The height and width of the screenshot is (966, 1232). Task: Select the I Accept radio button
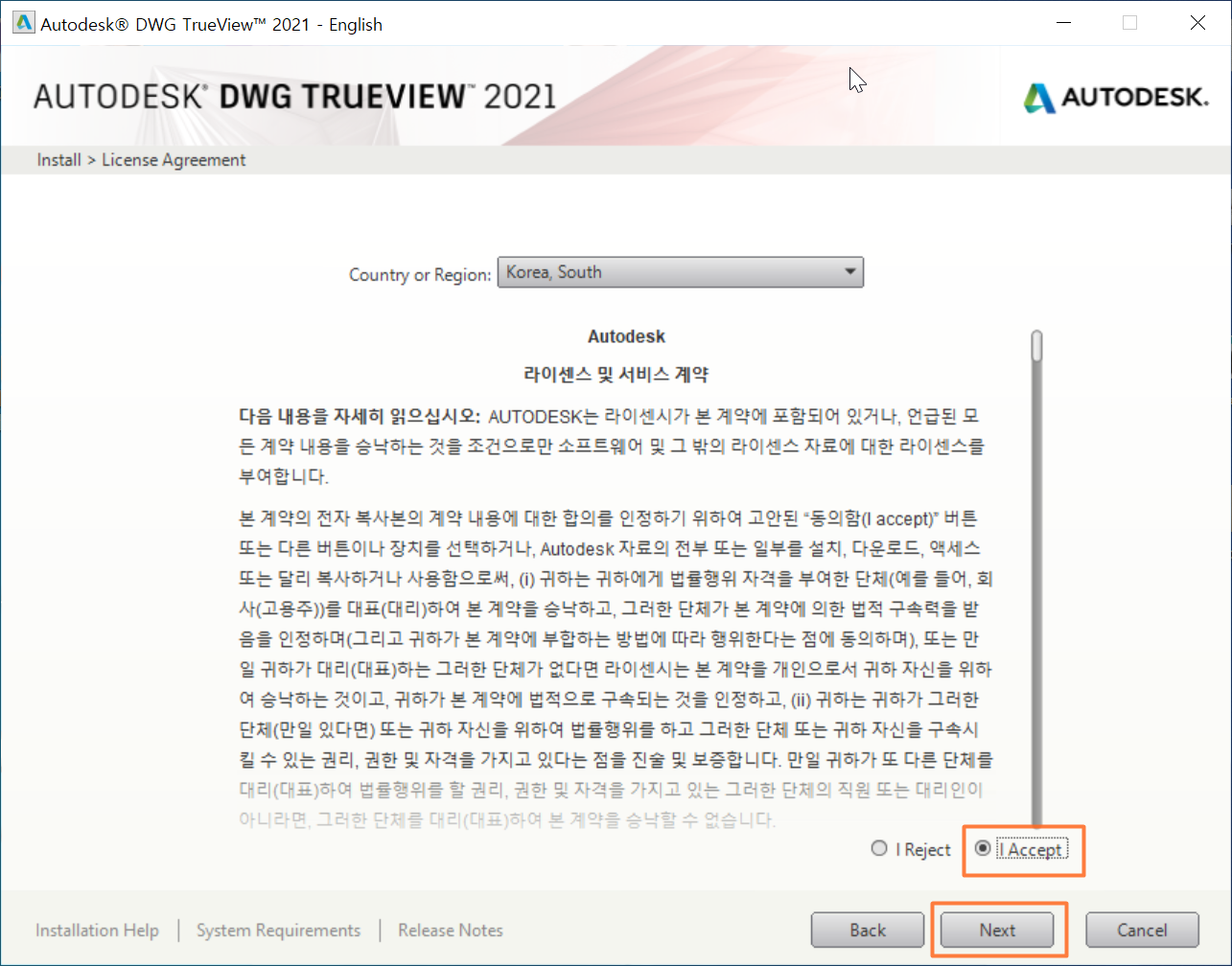click(983, 849)
